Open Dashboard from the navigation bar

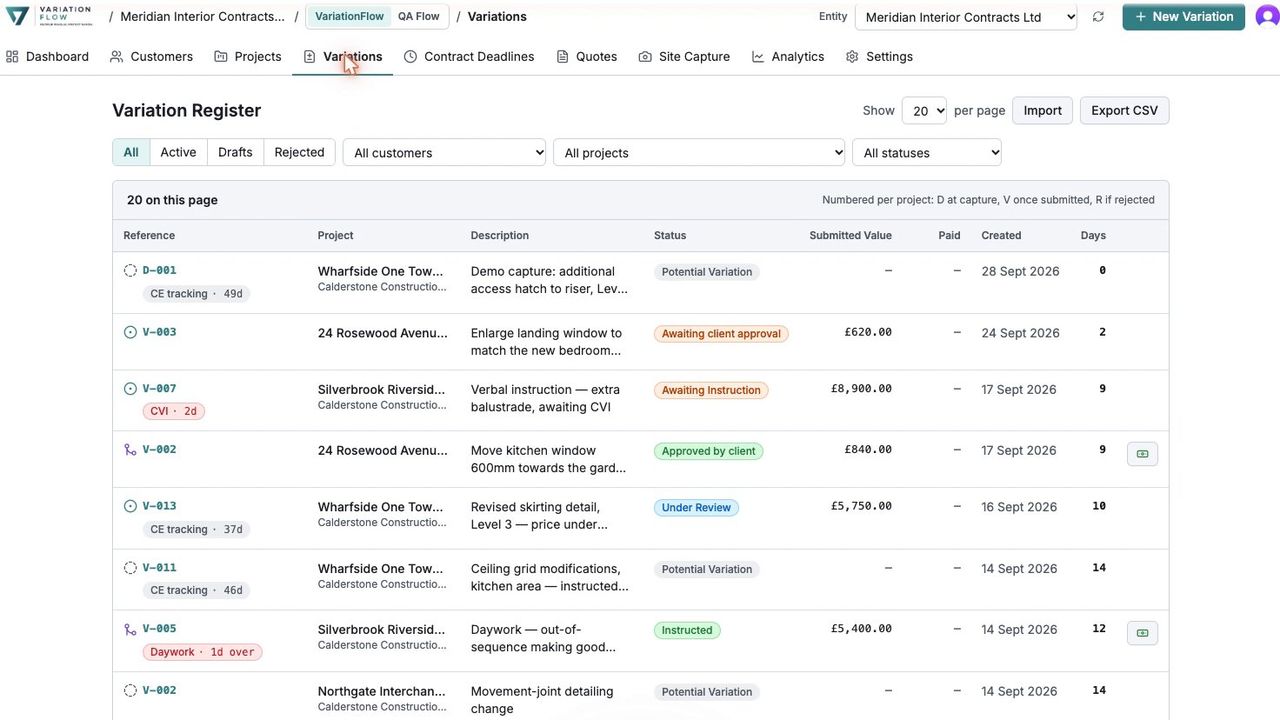47,56
